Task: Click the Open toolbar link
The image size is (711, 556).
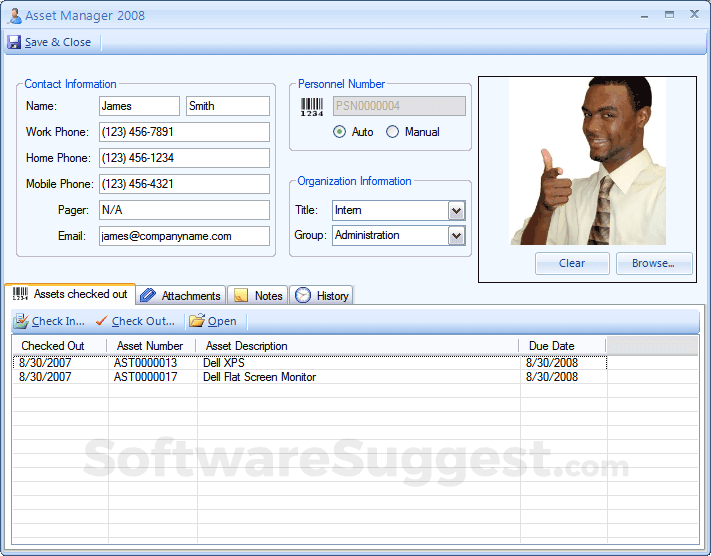Action: click(x=222, y=321)
